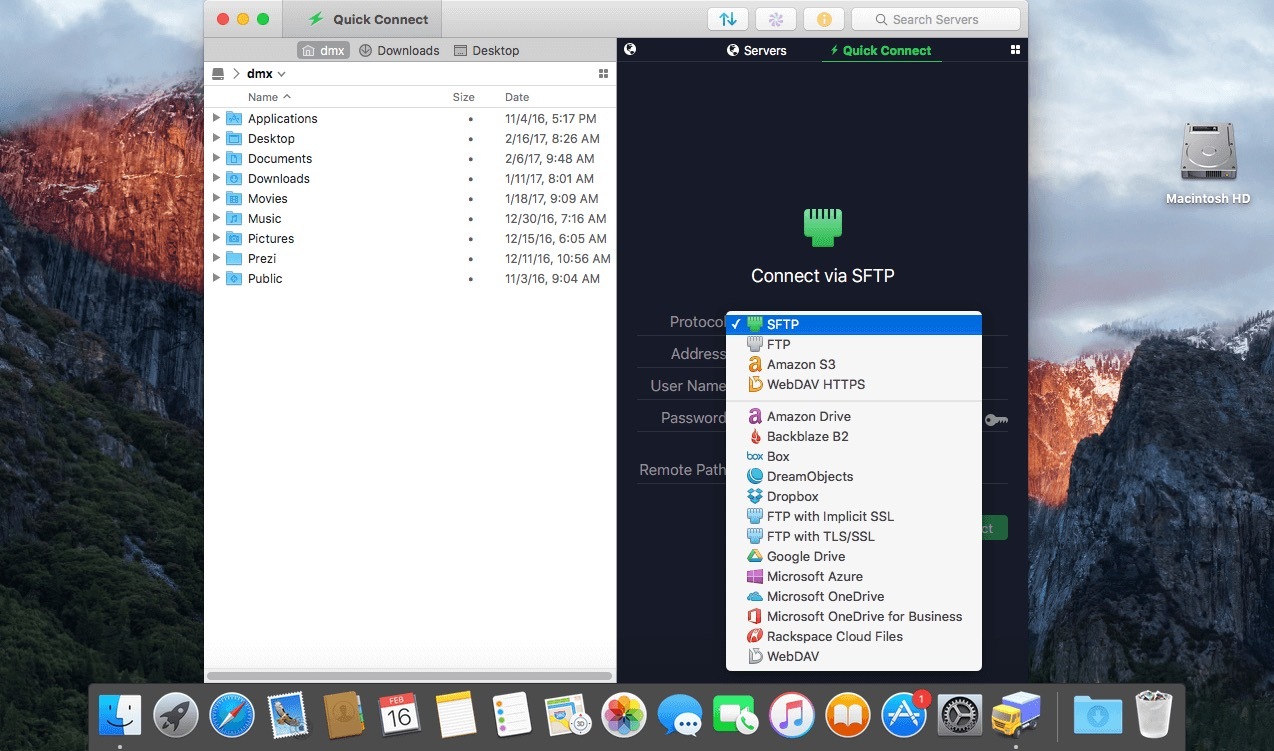Click the transfer queue arrows toolbar icon
This screenshot has height=751, width=1274.
click(728, 19)
